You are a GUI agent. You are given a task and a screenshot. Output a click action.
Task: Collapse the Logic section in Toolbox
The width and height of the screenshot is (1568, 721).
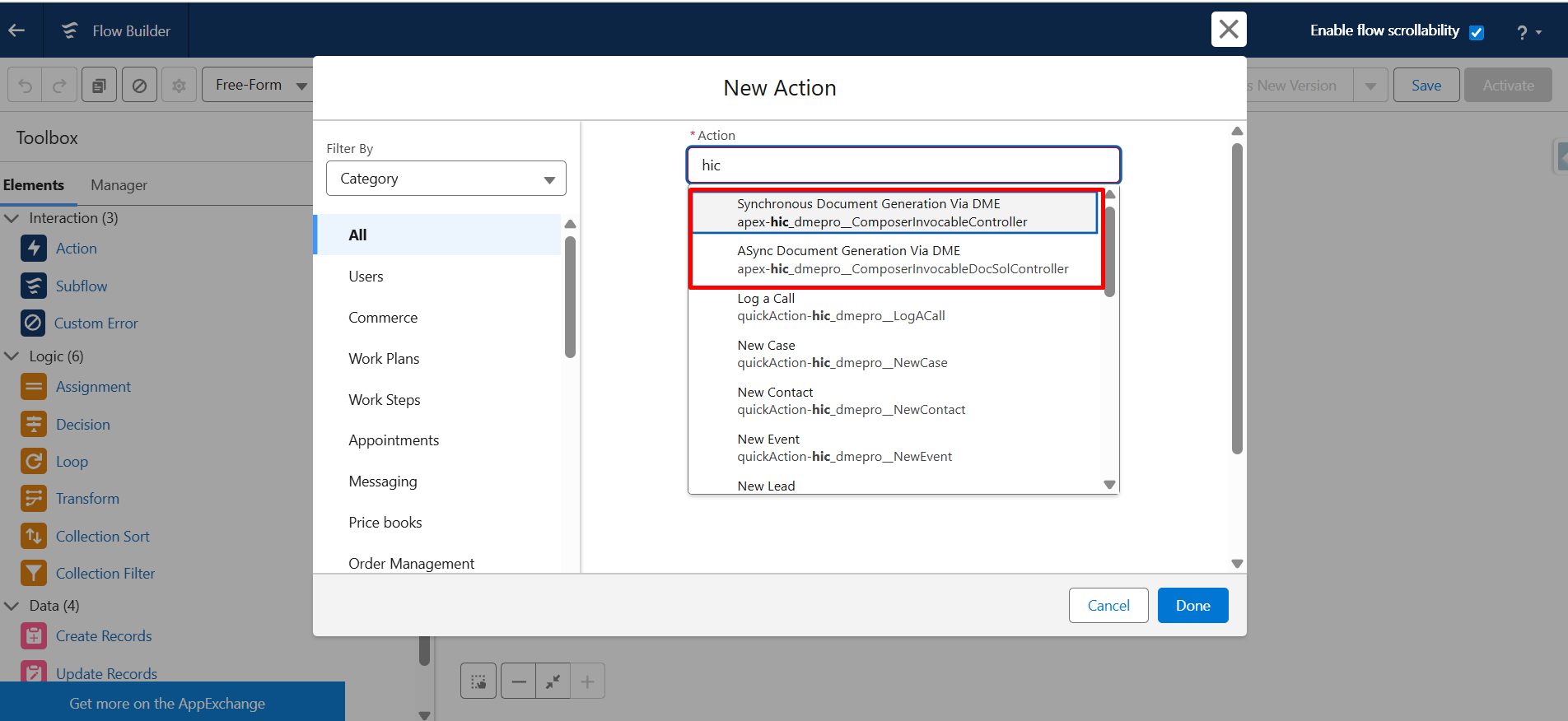point(12,356)
